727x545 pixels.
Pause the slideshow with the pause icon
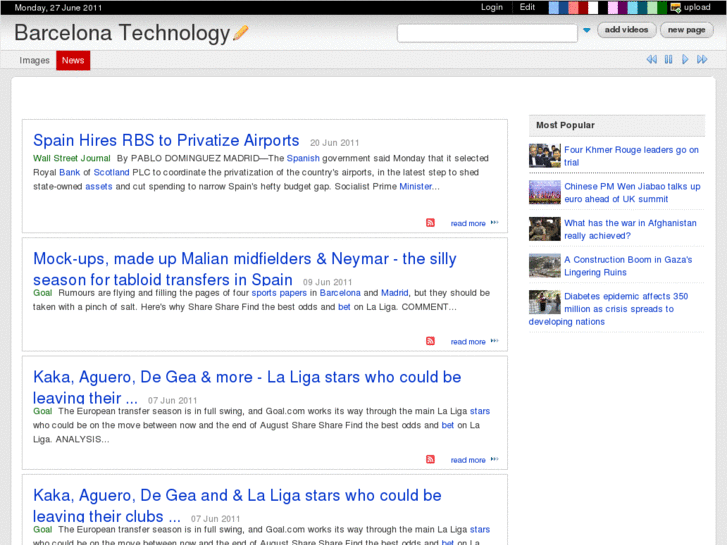[x=668, y=59]
